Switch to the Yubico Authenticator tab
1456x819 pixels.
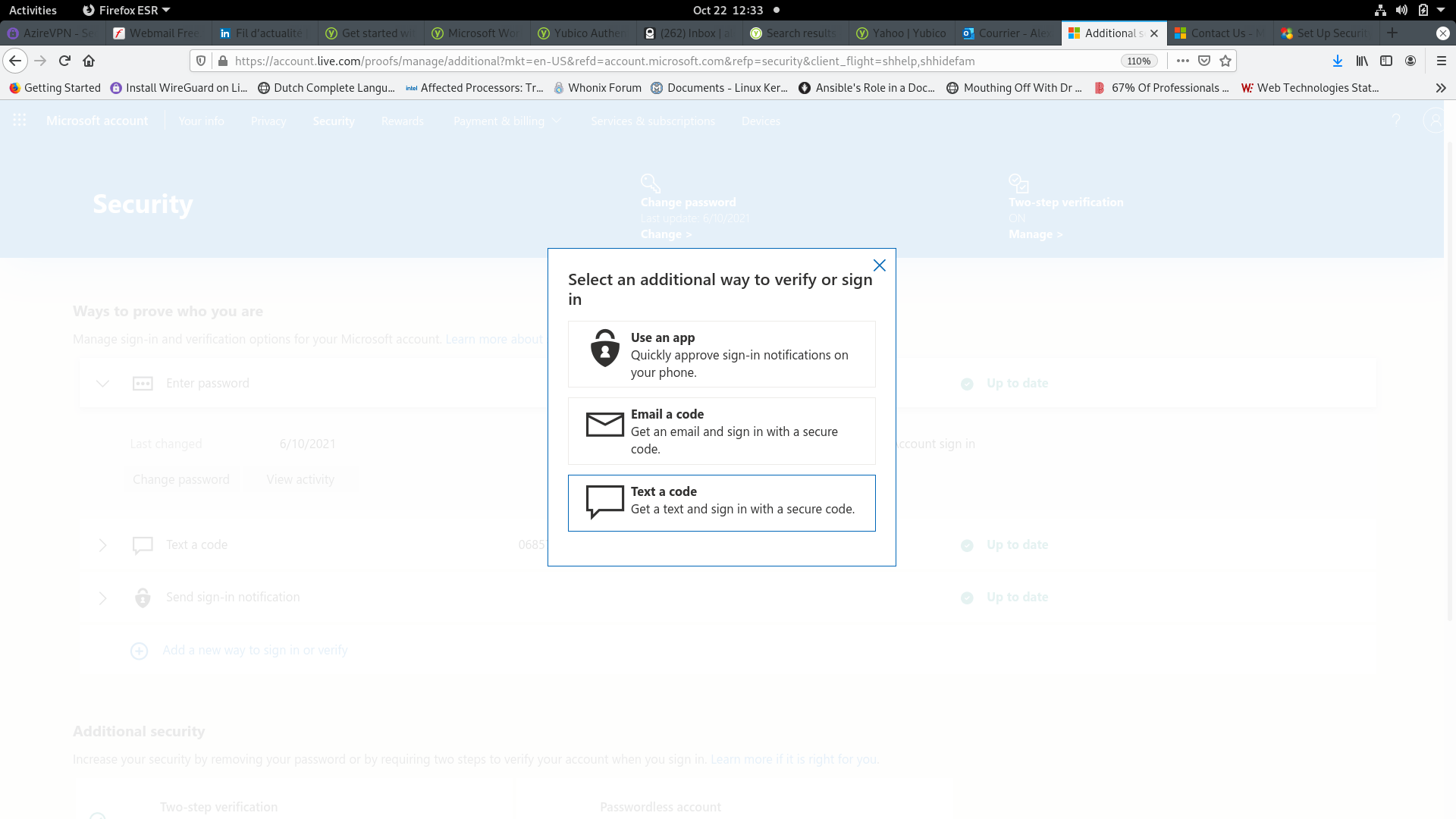[x=584, y=33]
